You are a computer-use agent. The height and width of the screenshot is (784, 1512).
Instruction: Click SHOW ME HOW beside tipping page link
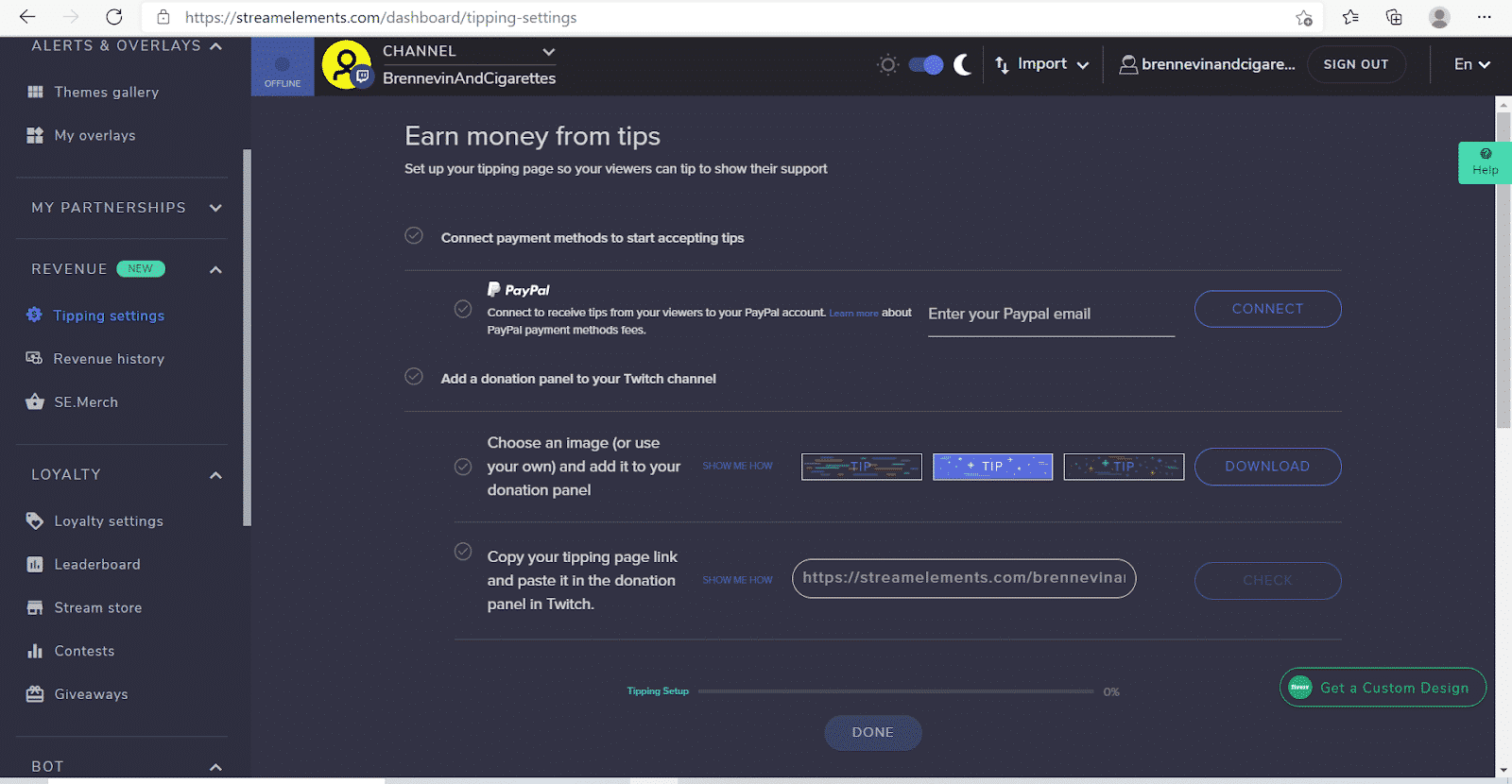[737, 580]
